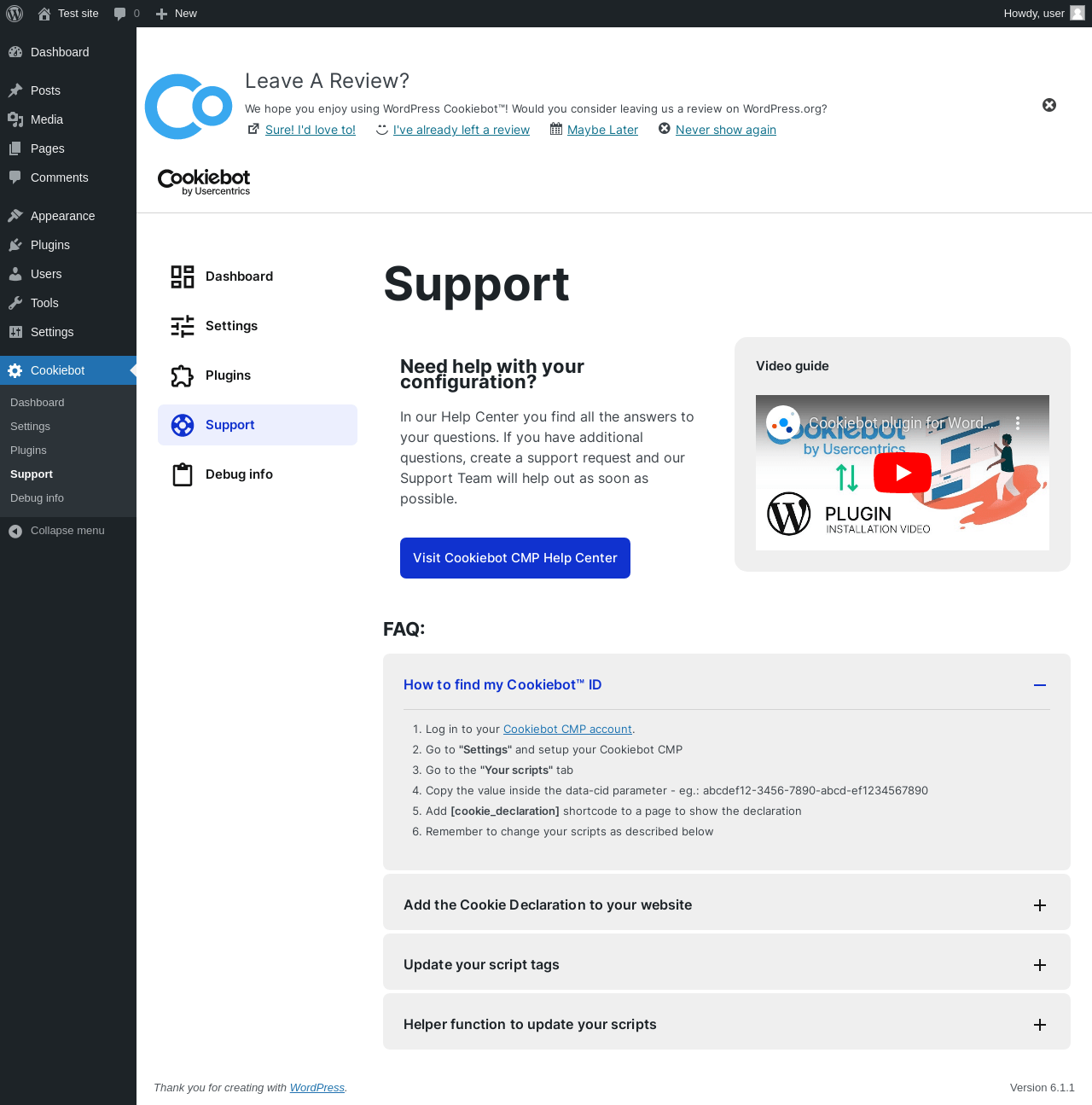Open the Appearance menu item

(68, 216)
